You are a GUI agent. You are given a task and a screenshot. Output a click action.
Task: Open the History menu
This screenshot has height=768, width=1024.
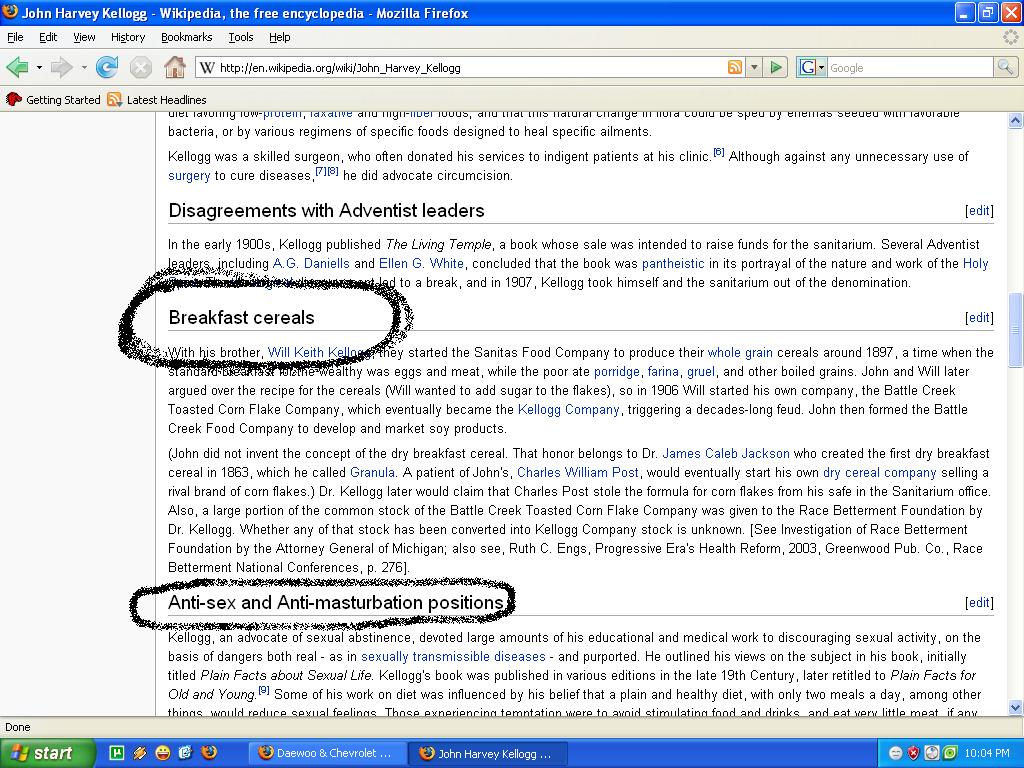(x=128, y=37)
